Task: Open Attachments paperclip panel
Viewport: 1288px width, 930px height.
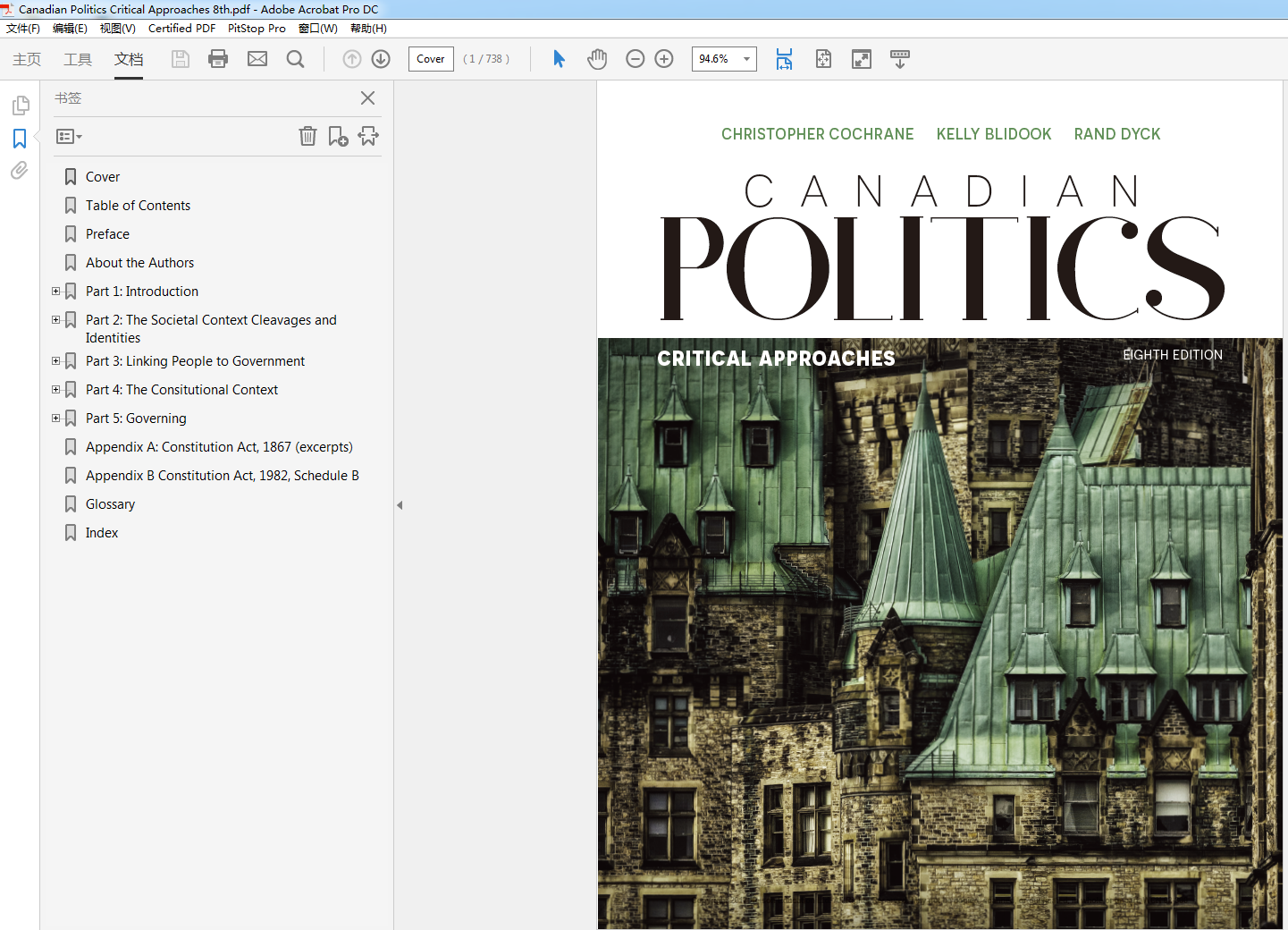Action: 20,170
